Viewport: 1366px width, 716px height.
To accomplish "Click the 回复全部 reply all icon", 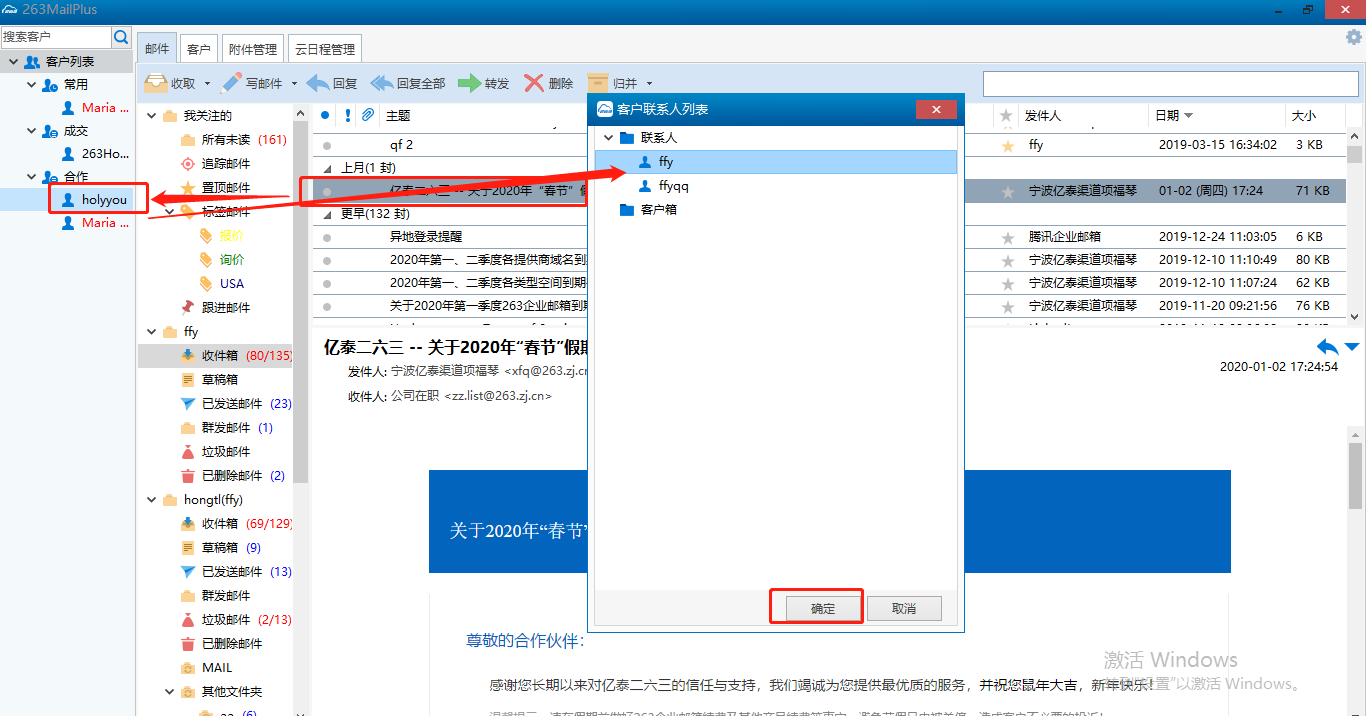I will tap(382, 83).
